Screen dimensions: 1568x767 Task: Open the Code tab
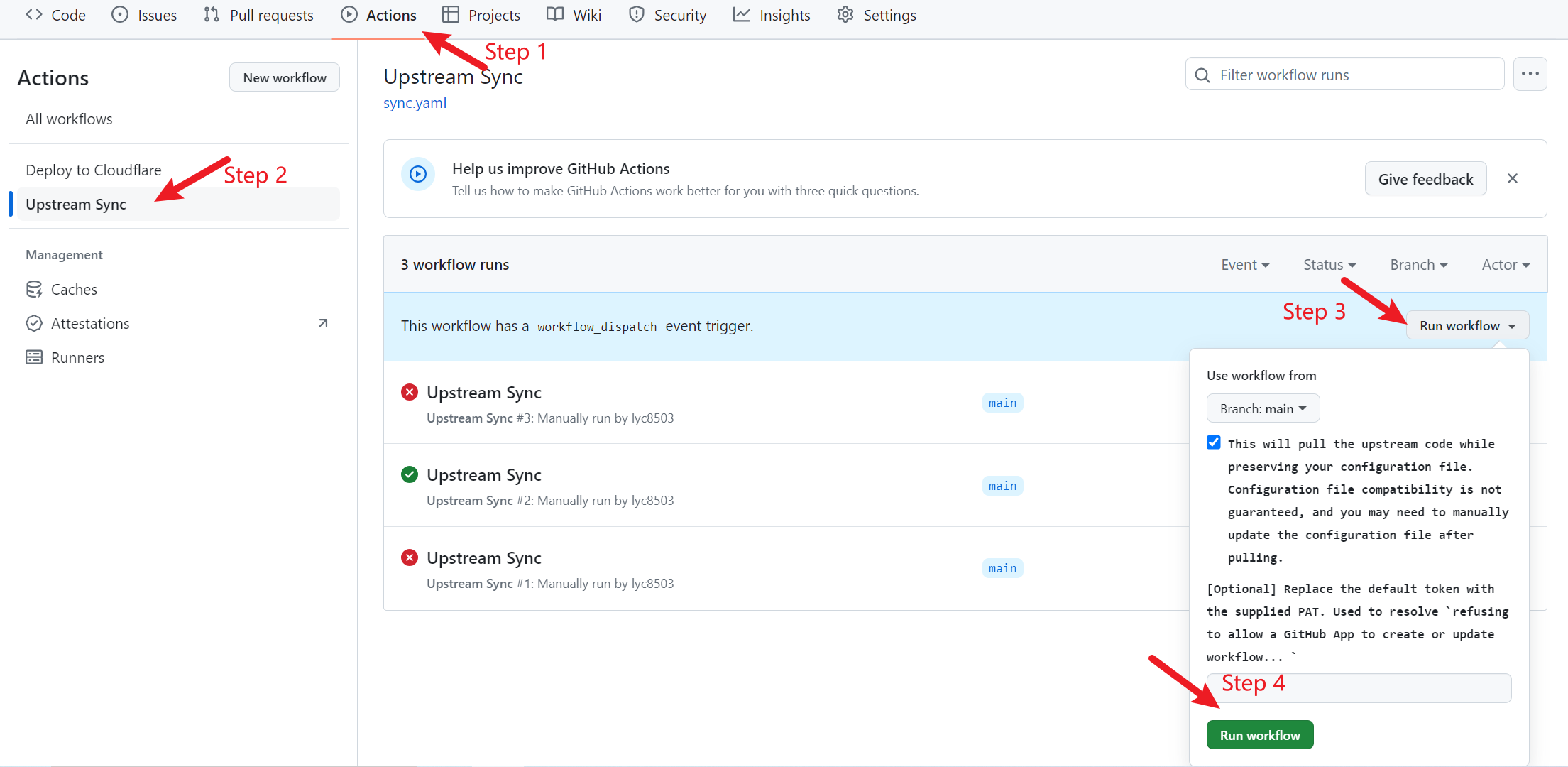[x=55, y=15]
